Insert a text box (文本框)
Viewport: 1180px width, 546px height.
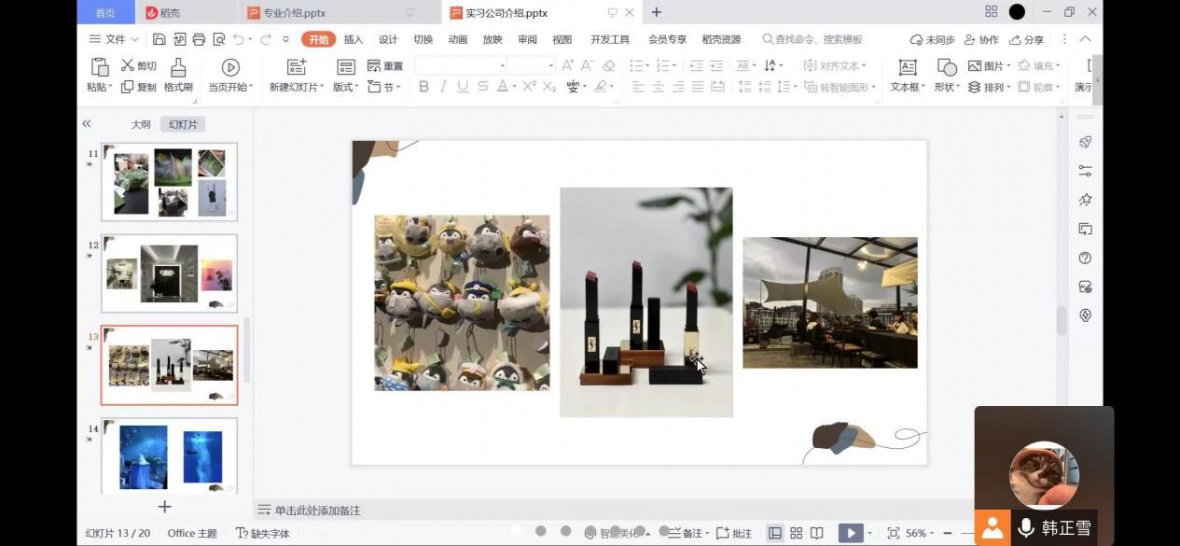coord(907,68)
